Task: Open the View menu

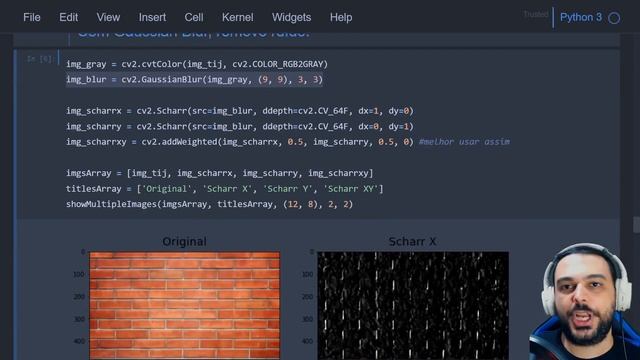Action: [108, 18]
